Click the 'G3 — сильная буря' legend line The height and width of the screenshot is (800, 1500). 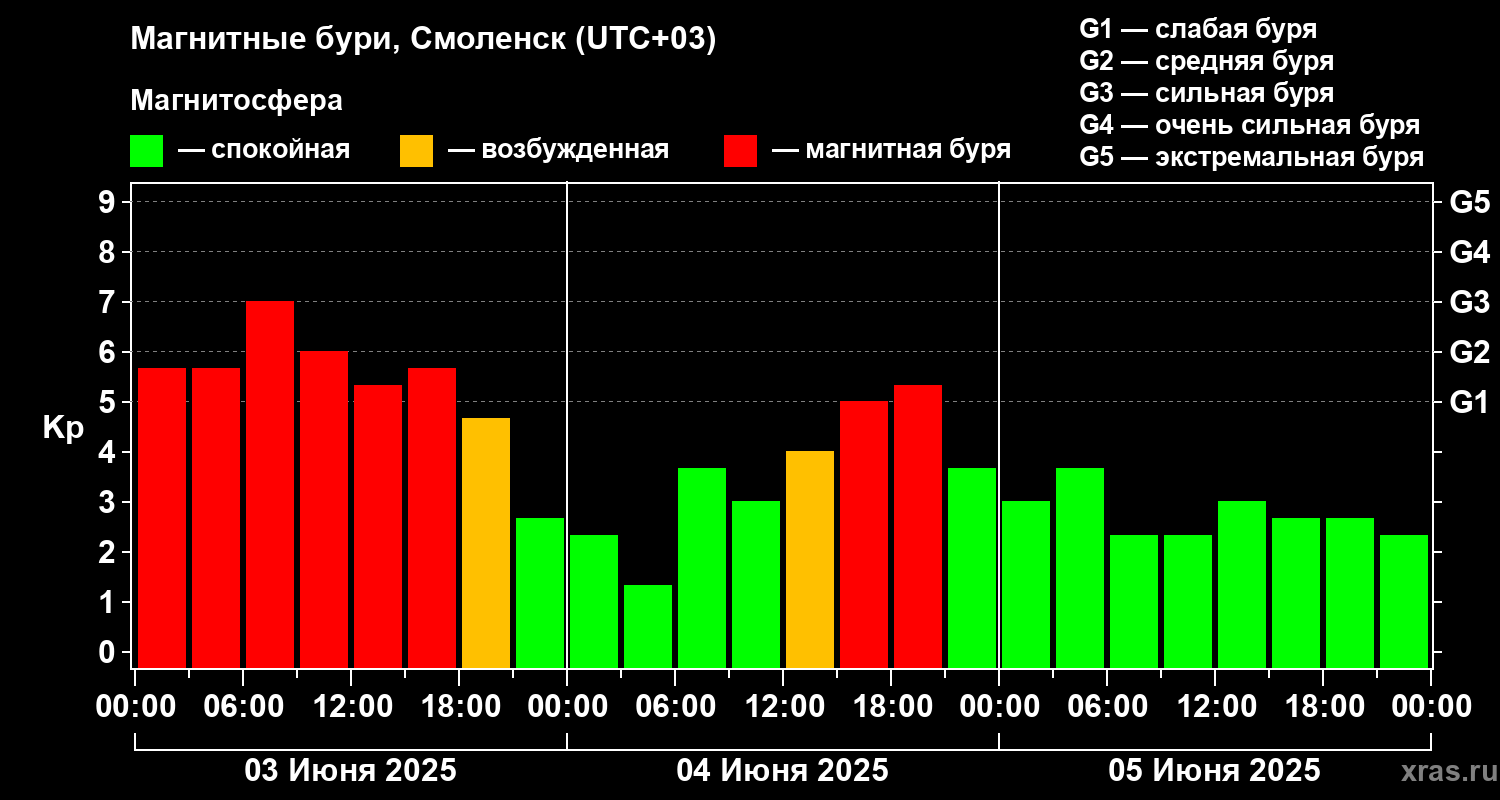pos(1206,93)
